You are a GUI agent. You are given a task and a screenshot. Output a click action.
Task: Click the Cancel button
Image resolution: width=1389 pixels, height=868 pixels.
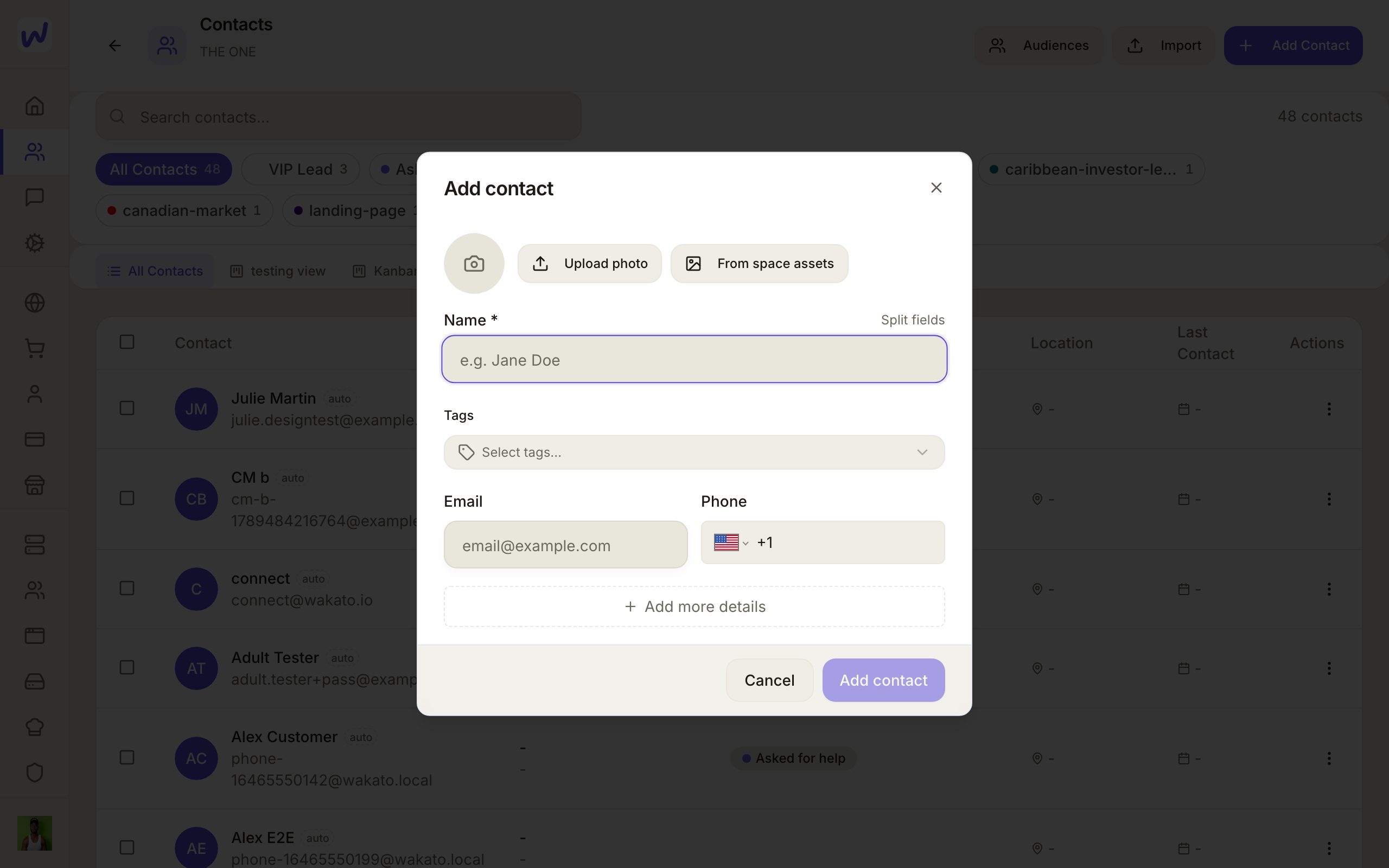(769, 680)
